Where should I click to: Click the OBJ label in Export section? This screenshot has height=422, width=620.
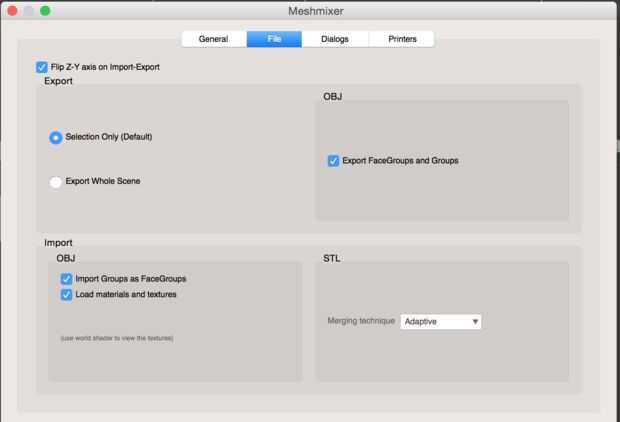pos(333,97)
